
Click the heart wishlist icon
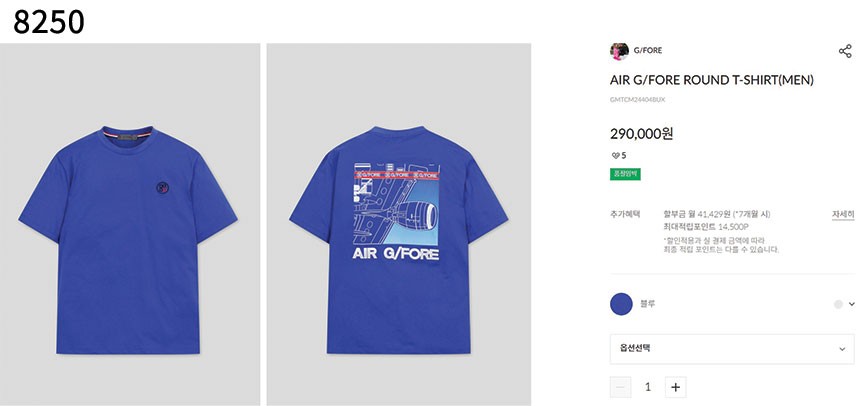click(x=615, y=155)
